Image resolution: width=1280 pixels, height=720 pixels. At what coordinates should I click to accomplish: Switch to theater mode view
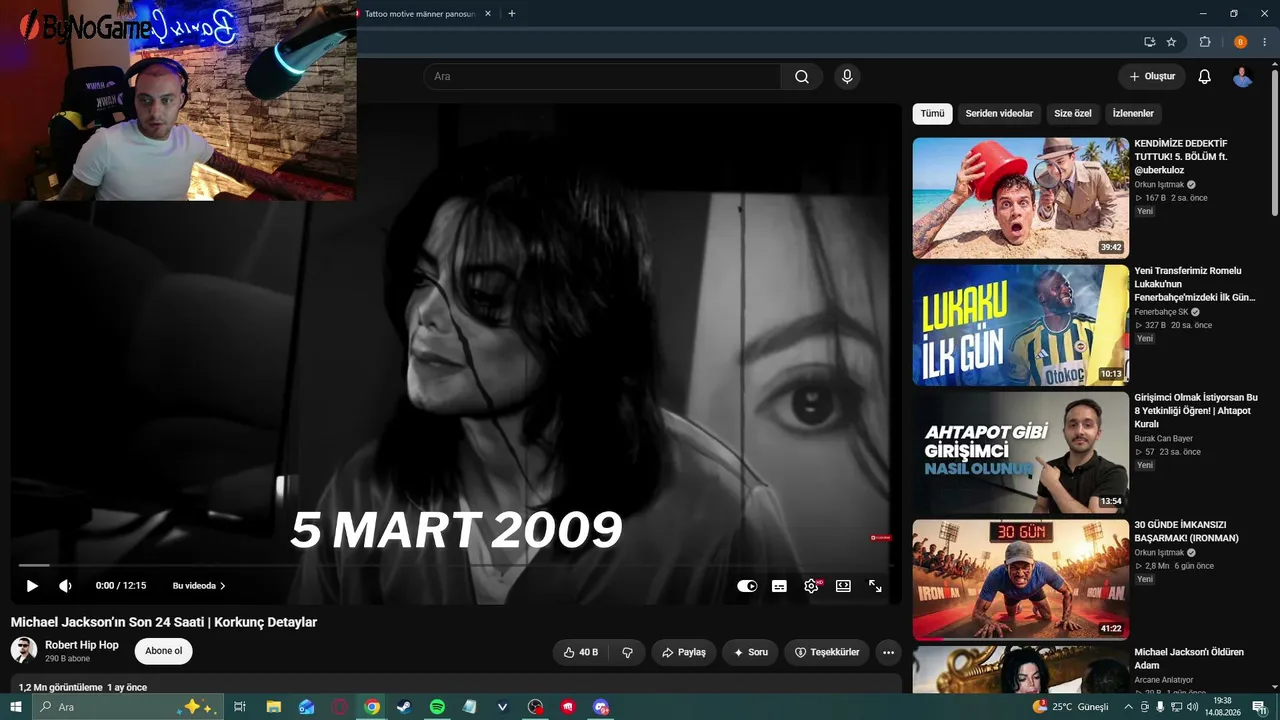click(843, 586)
